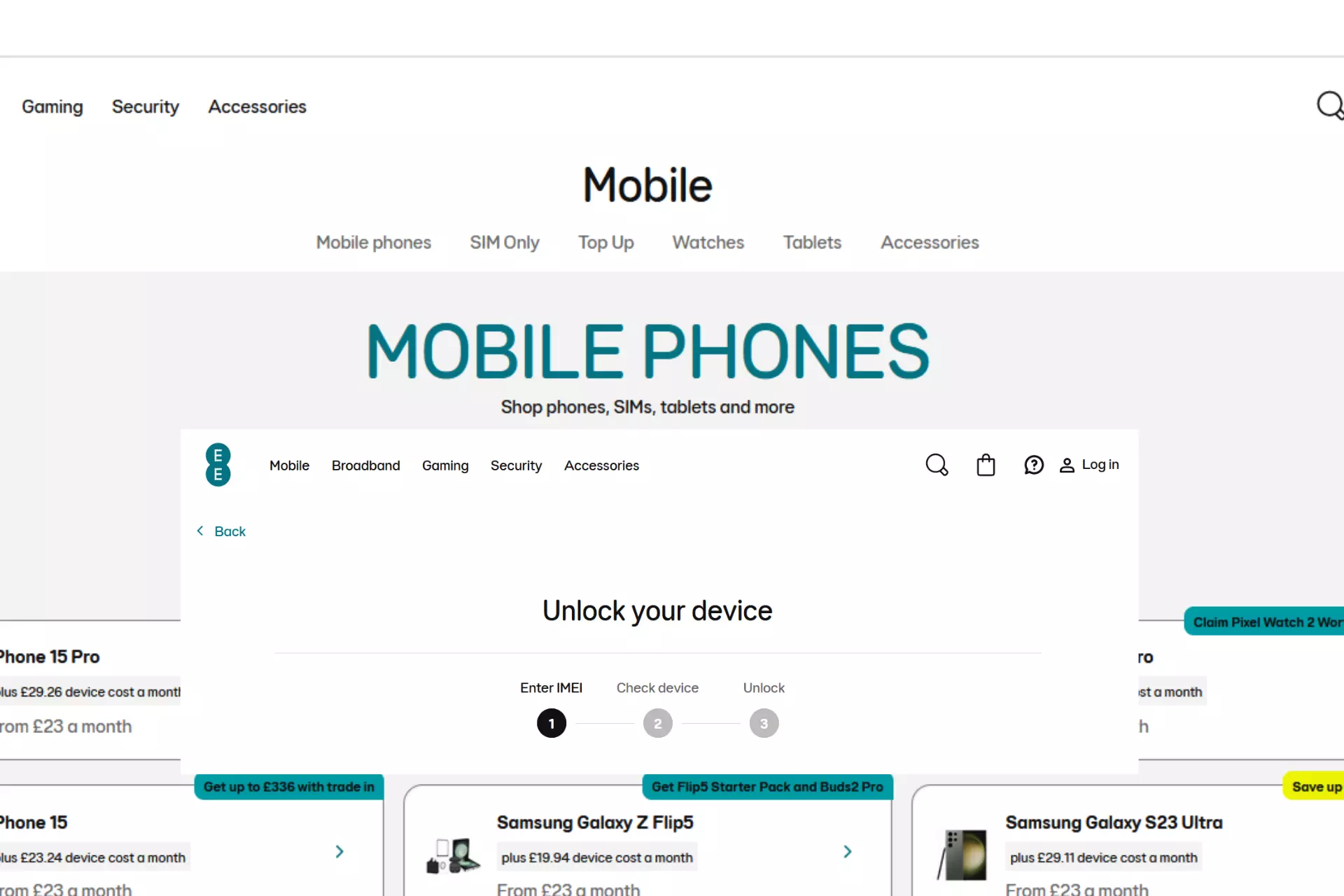Click step 2 circle in IMEI stepper
Image resolution: width=1344 pixels, height=896 pixels.
pos(657,722)
